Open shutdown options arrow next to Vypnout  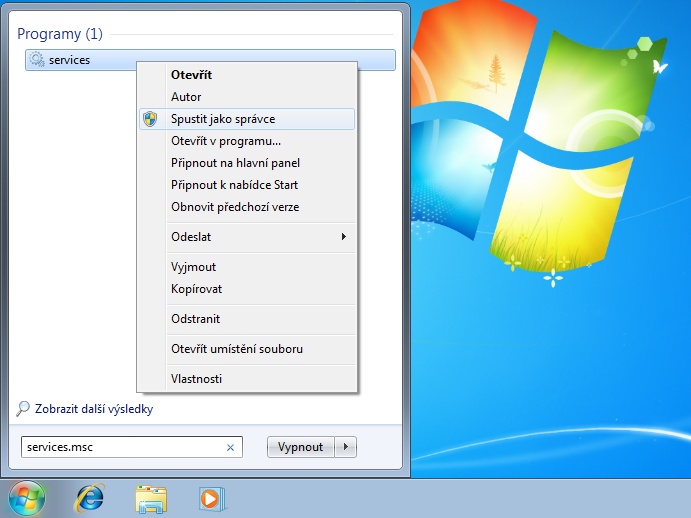click(x=346, y=447)
